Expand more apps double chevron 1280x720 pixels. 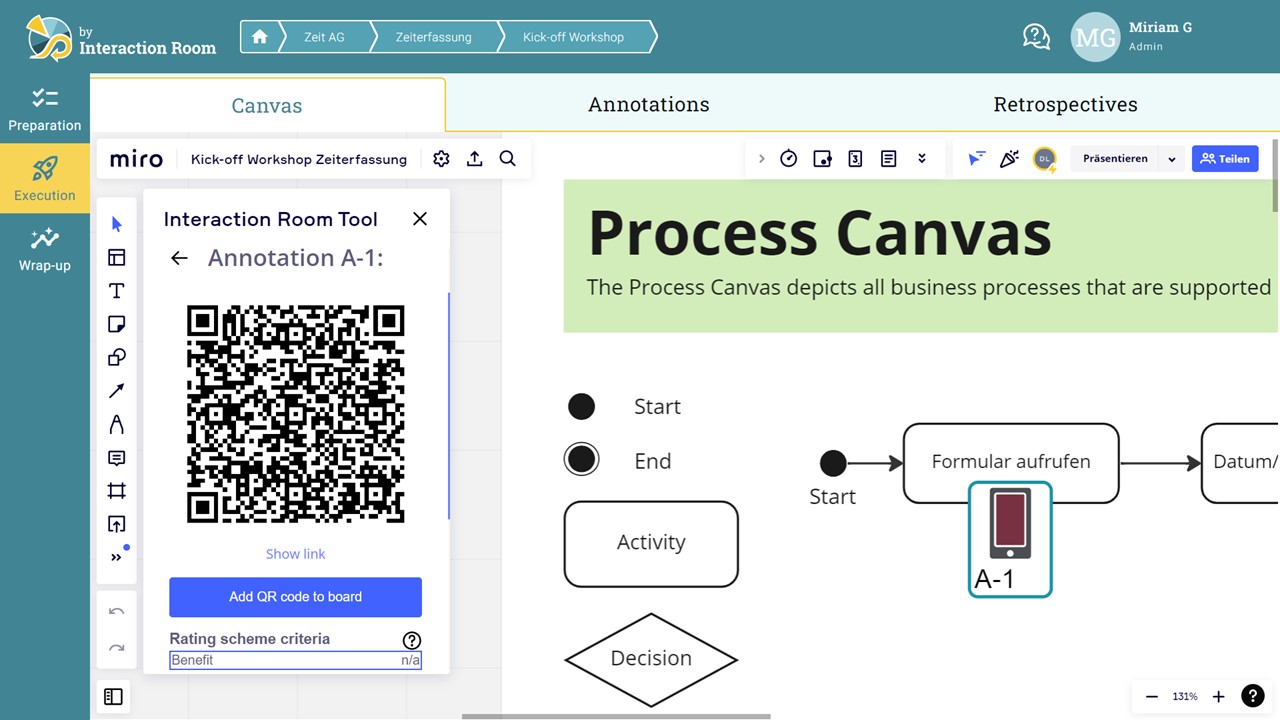922,159
